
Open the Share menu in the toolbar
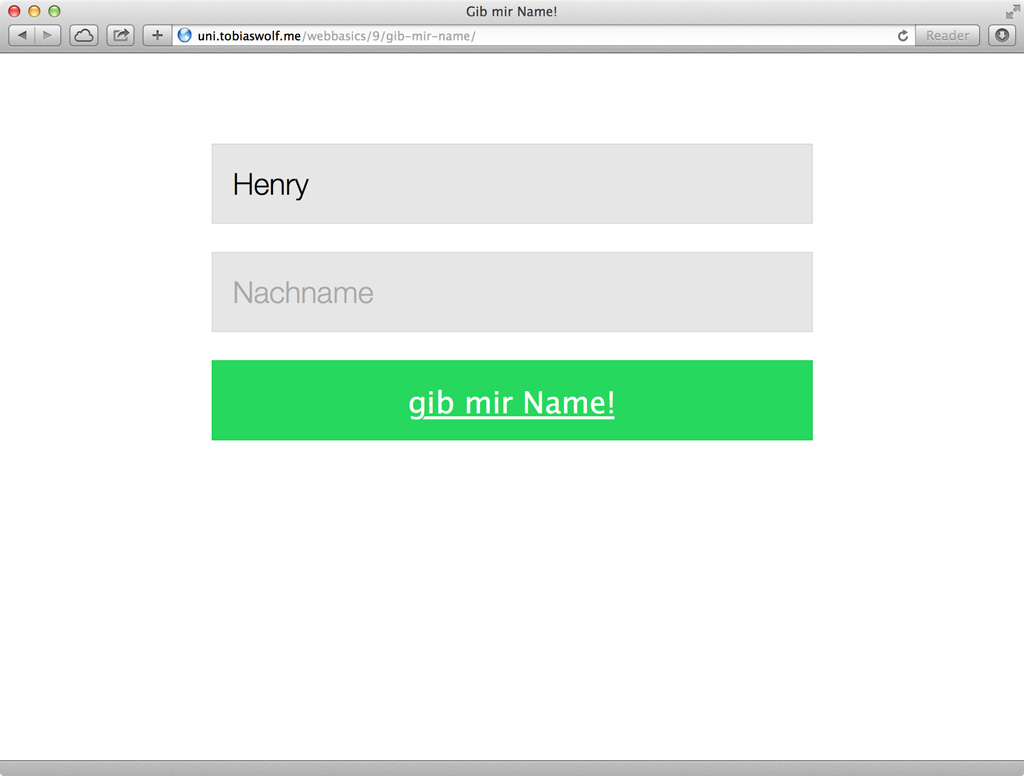tap(120, 36)
